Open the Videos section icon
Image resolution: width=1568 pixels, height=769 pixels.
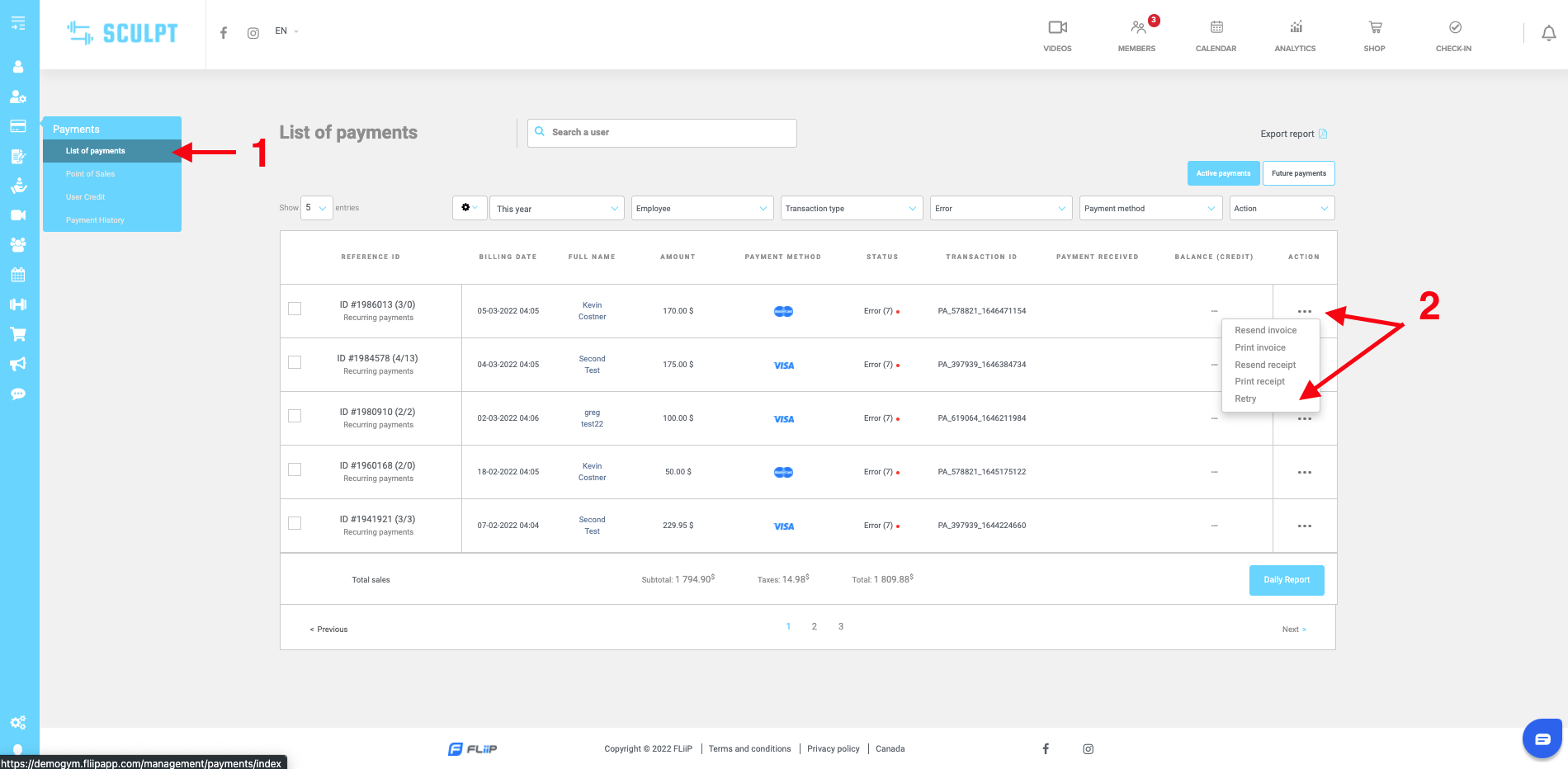(x=1057, y=28)
